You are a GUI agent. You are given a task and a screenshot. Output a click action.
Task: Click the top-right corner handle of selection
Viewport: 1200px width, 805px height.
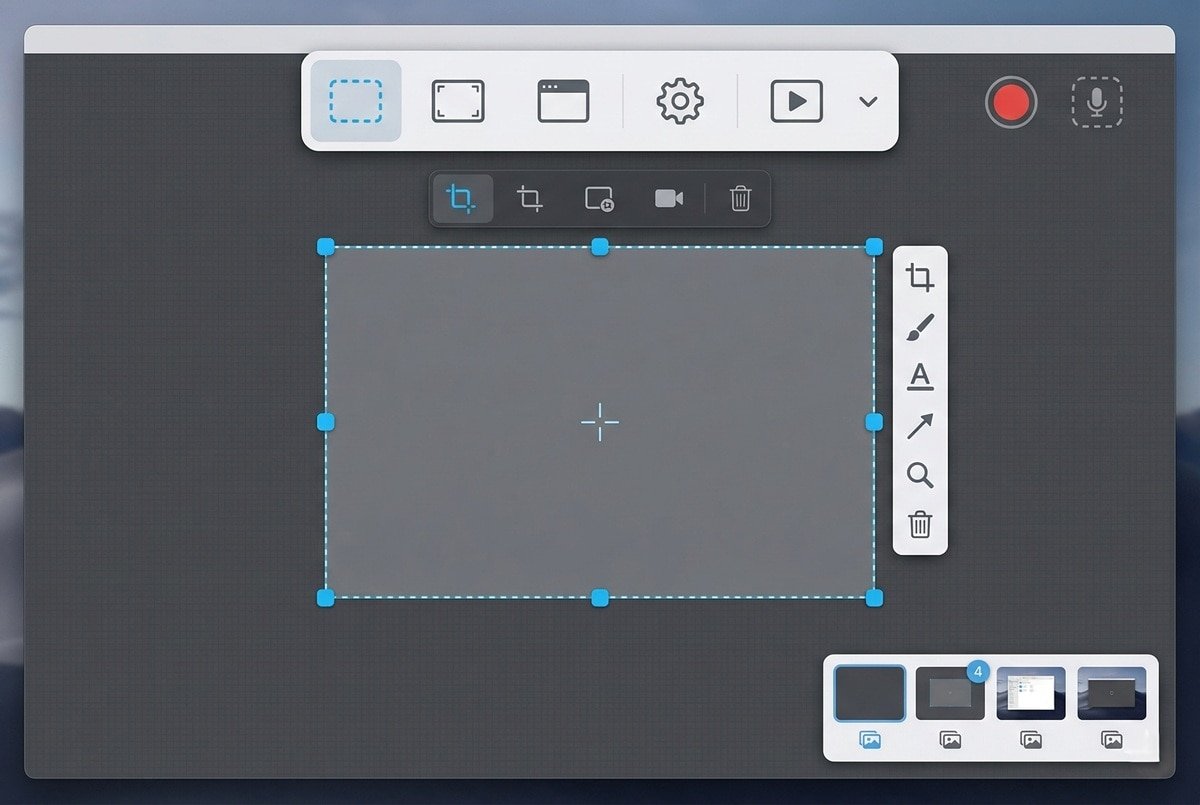click(x=874, y=247)
